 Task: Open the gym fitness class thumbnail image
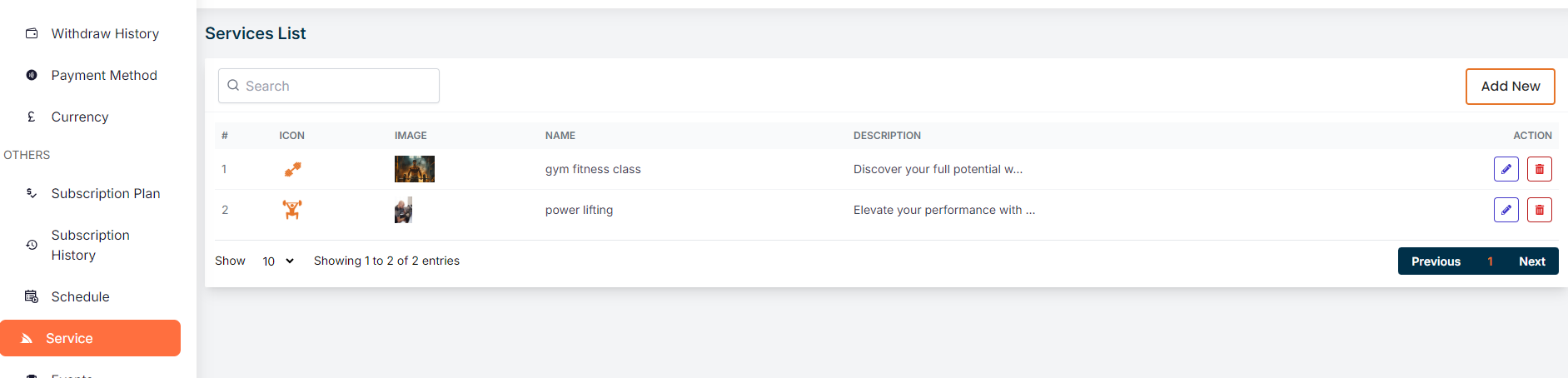(x=414, y=169)
